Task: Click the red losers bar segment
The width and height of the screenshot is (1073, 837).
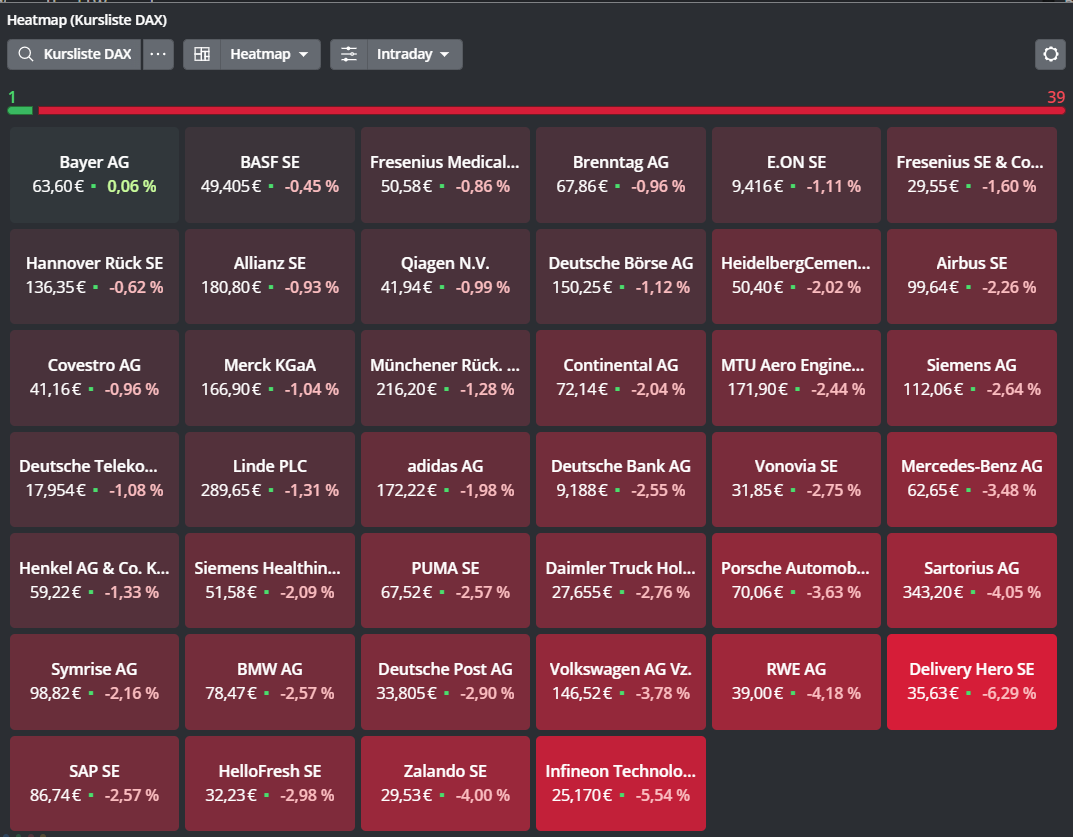Action: (x=552, y=110)
